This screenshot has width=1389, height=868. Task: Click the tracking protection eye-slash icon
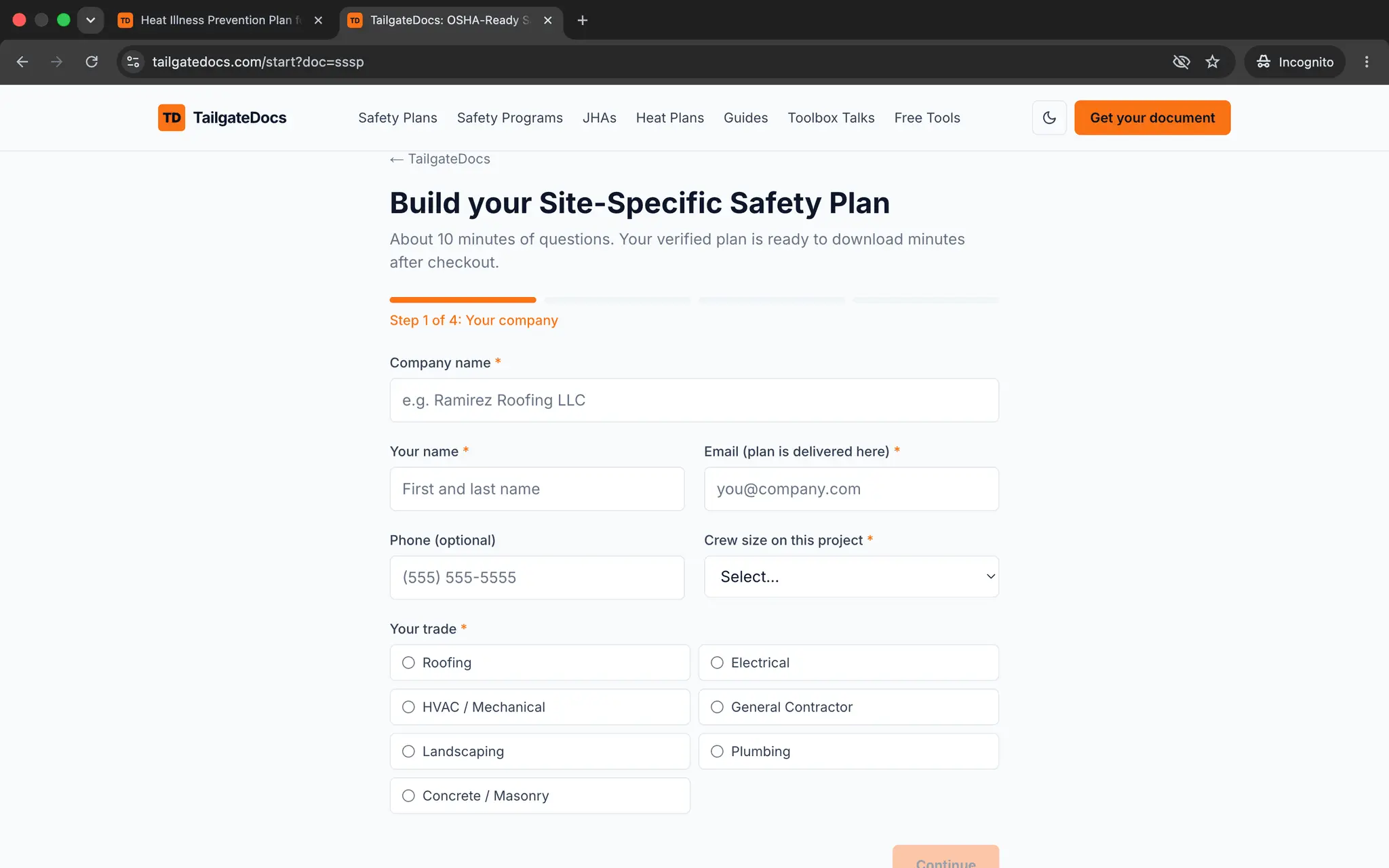pos(1181,62)
